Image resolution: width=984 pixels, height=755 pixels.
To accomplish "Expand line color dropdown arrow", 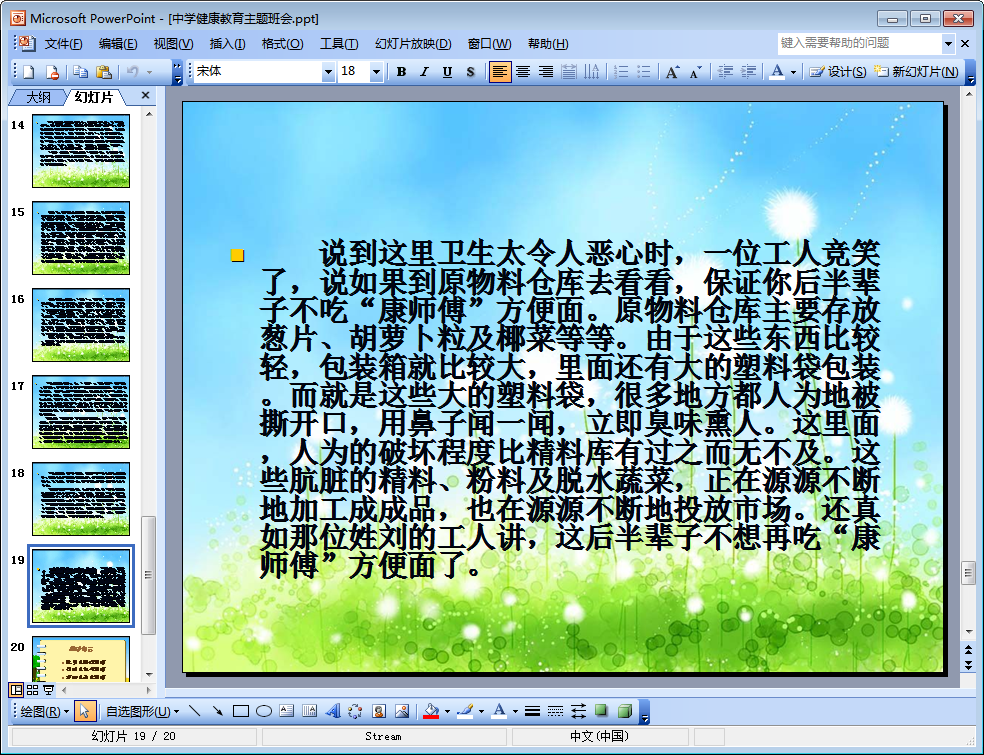I will click(481, 711).
